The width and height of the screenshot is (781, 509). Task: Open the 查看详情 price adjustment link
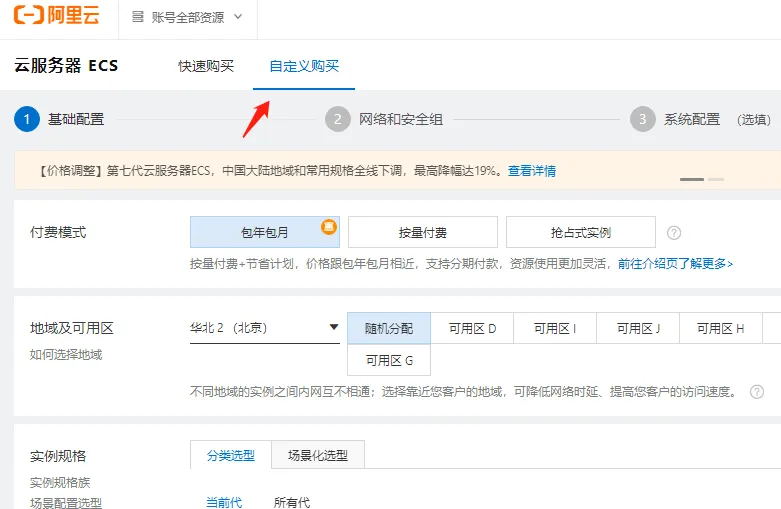tap(531, 171)
